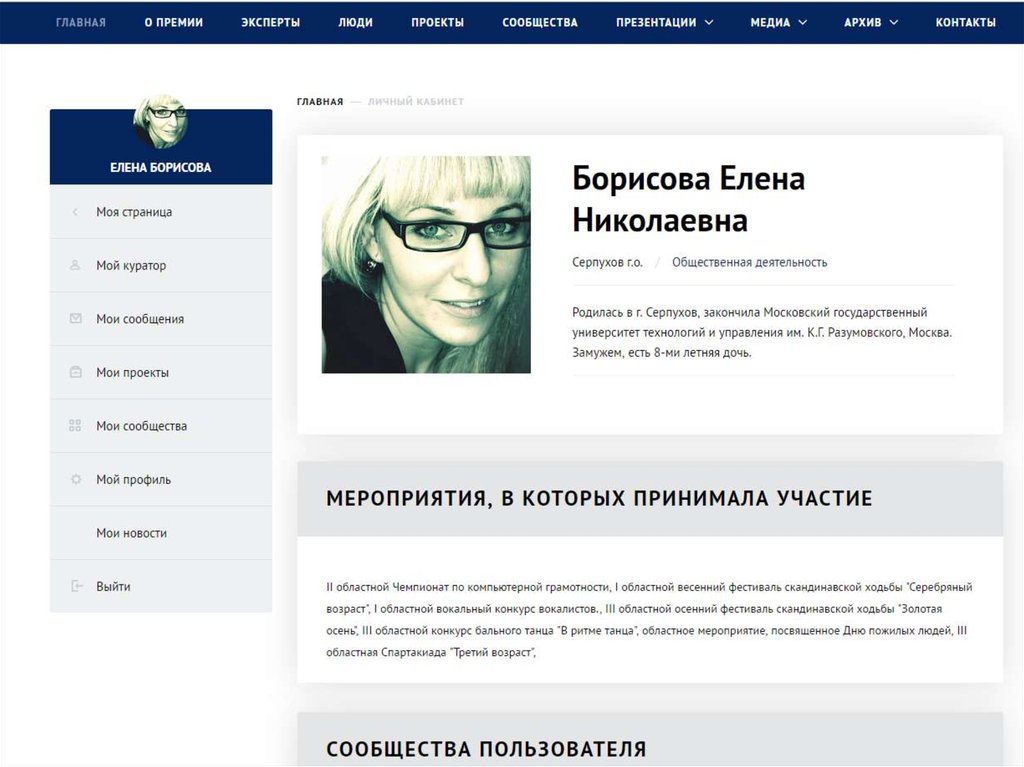Click the Общественная деятельность category text
The width and height of the screenshot is (1024, 767).
(750, 262)
